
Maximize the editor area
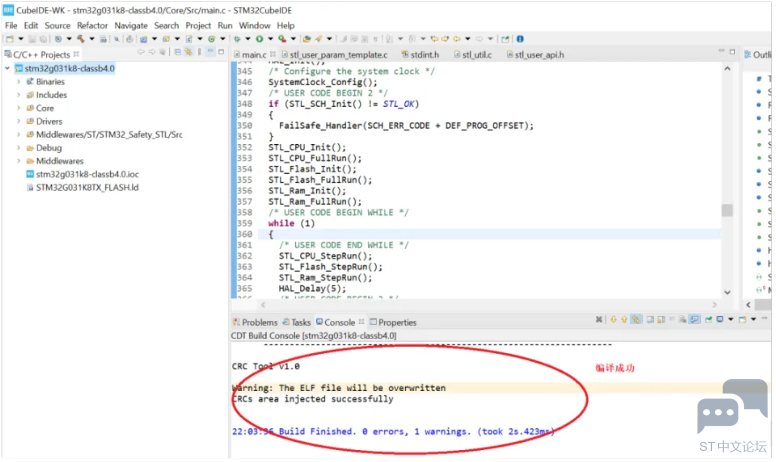732,51
